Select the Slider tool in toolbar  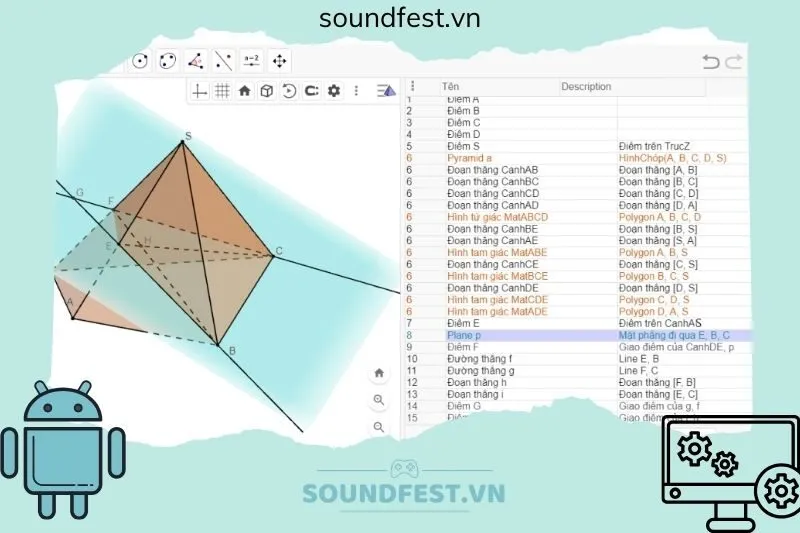coord(252,61)
